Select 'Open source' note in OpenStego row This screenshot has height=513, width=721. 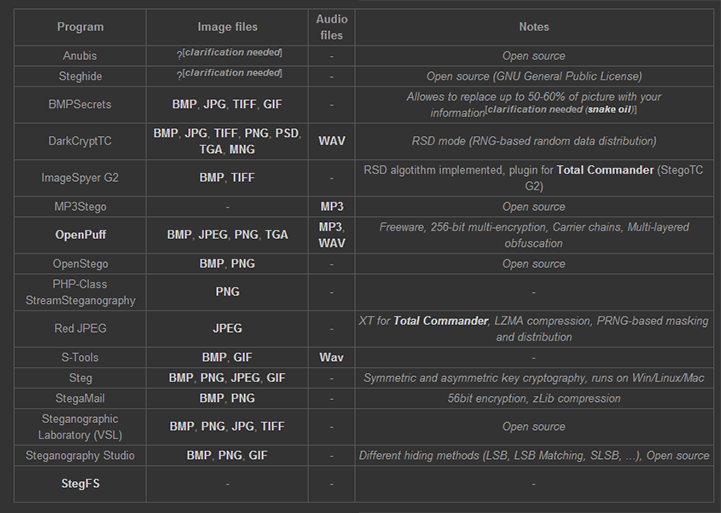pos(534,264)
